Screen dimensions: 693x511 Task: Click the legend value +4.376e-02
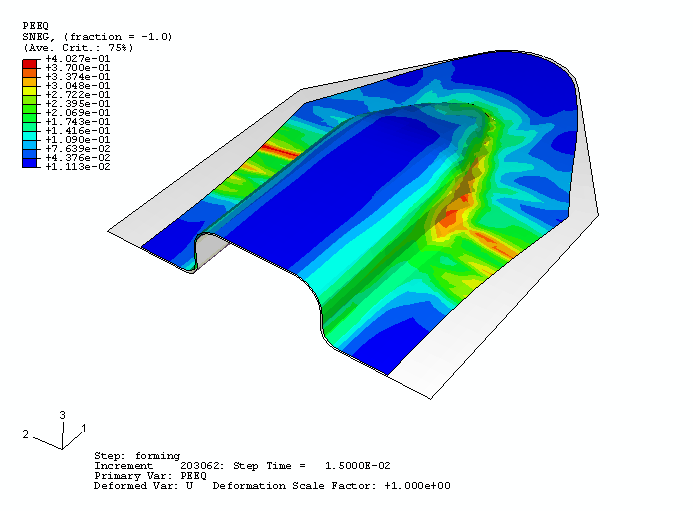(78, 158)
